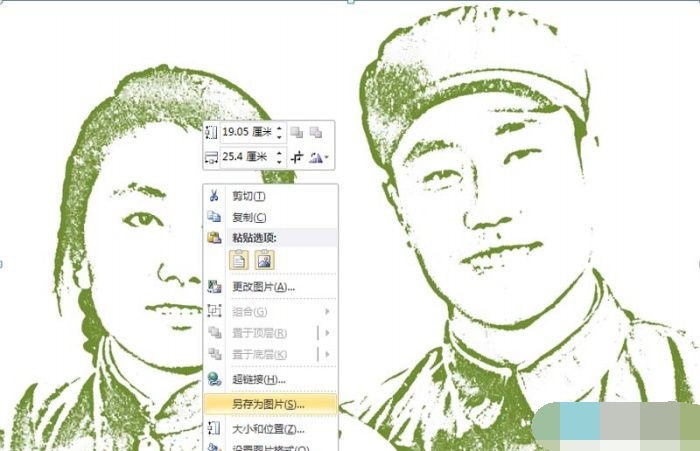The height and width of the screenshot is (451, 700).
Task: Choose Change Picture (更改图片) from context menu
Action: coord(263,287)
